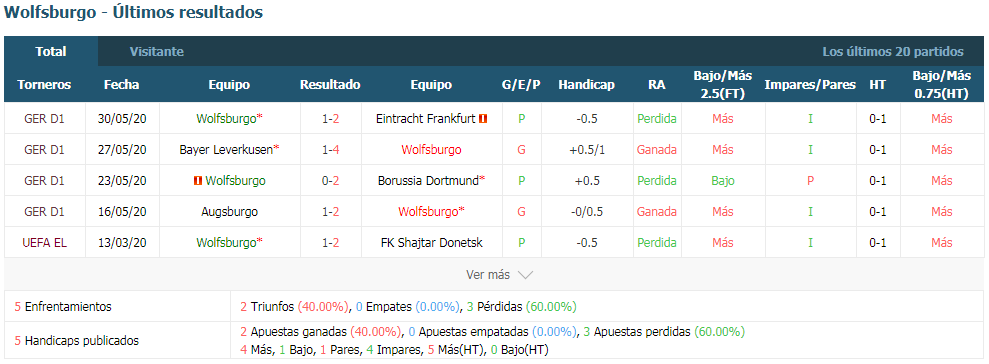Click Eintracht Frankfurt team name
Screen dimensions: 989x364
coord(425,119)
